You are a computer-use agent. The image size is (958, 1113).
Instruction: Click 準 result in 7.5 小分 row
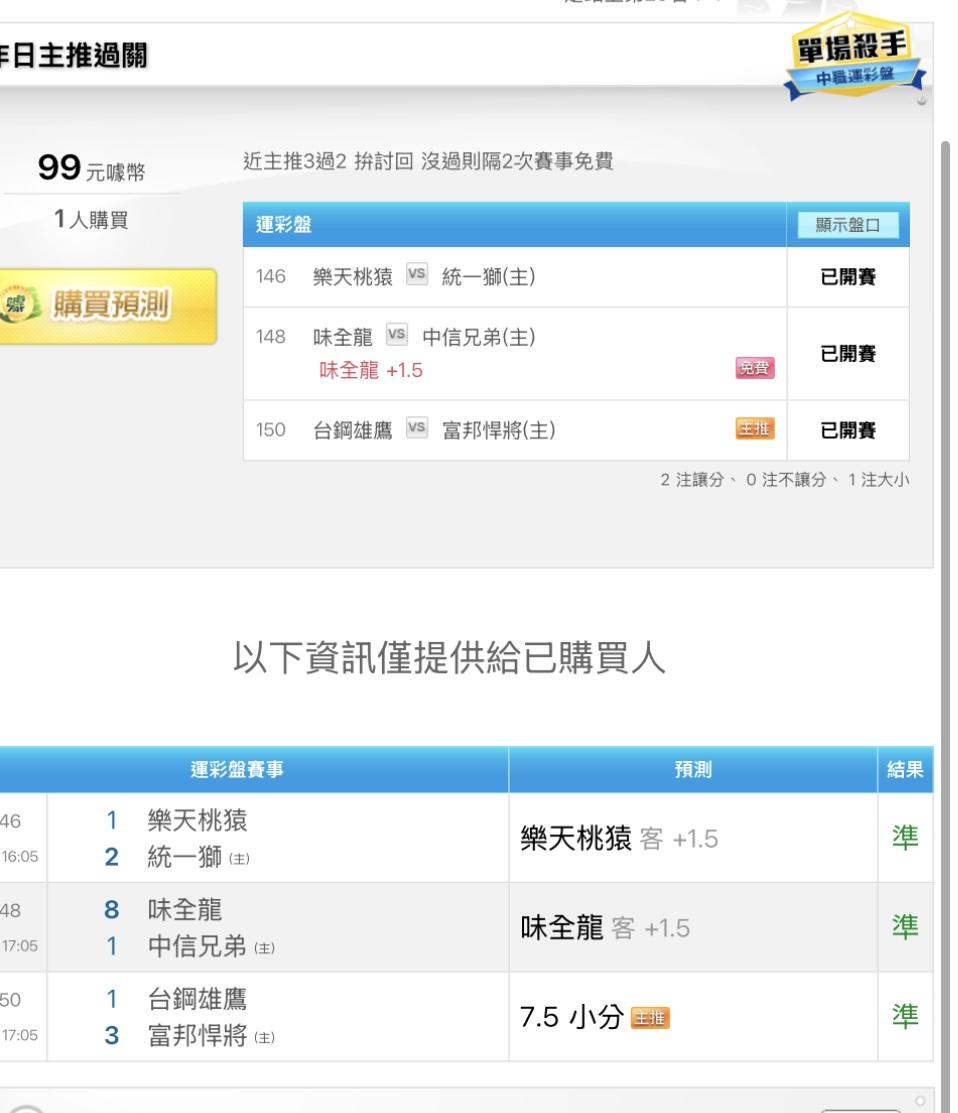coord(905,1016)
